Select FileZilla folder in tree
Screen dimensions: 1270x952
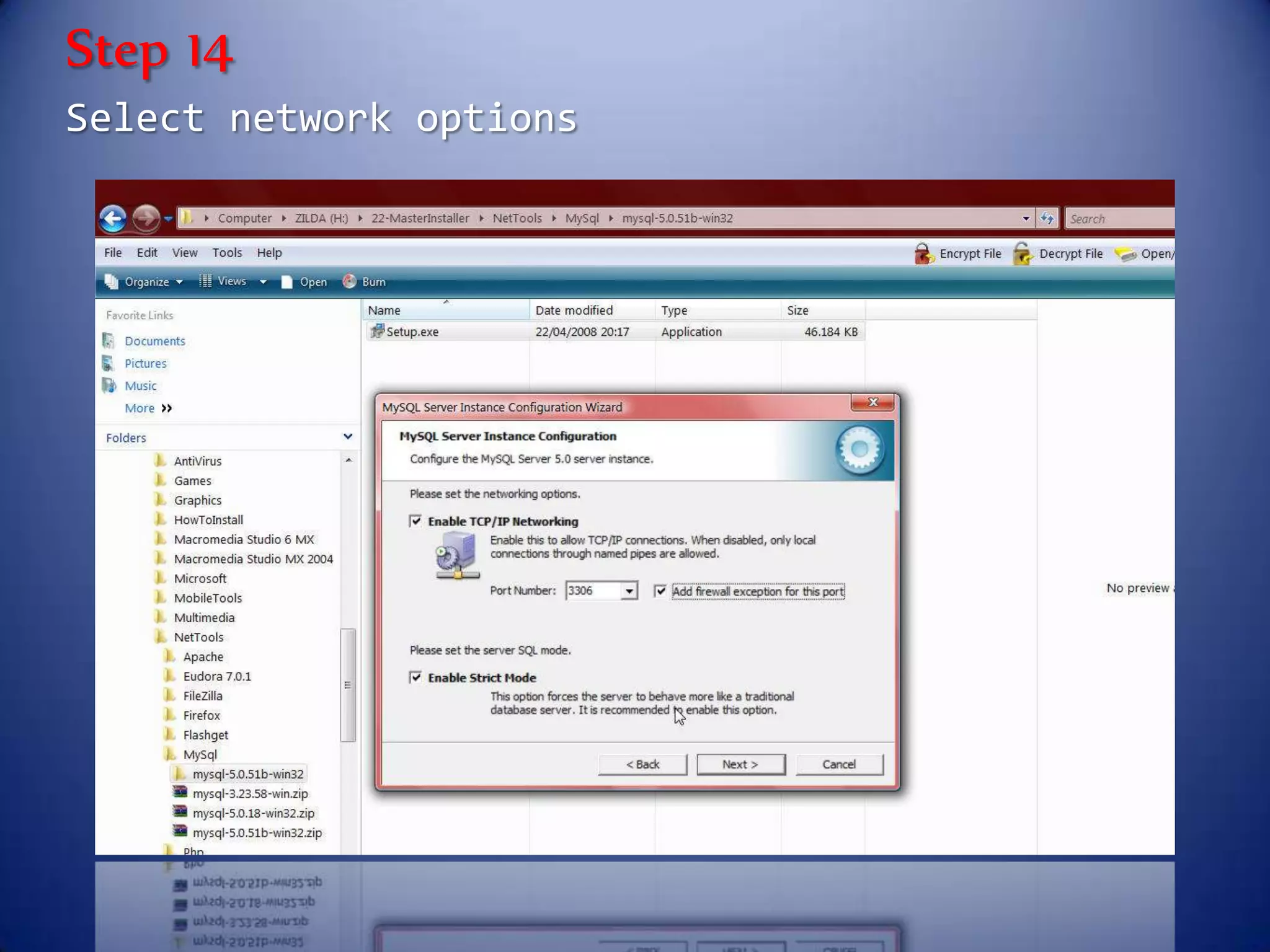tap(202, 696)
